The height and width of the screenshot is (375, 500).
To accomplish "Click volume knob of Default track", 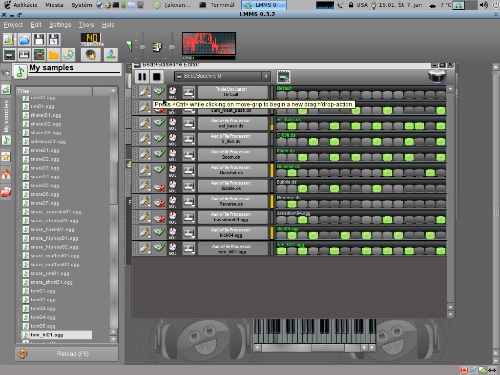I will tap(172, 90).
